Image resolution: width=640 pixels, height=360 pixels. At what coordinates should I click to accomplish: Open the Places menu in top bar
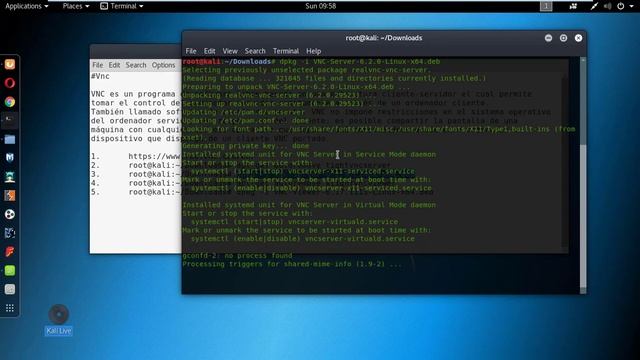click(76, 6)
